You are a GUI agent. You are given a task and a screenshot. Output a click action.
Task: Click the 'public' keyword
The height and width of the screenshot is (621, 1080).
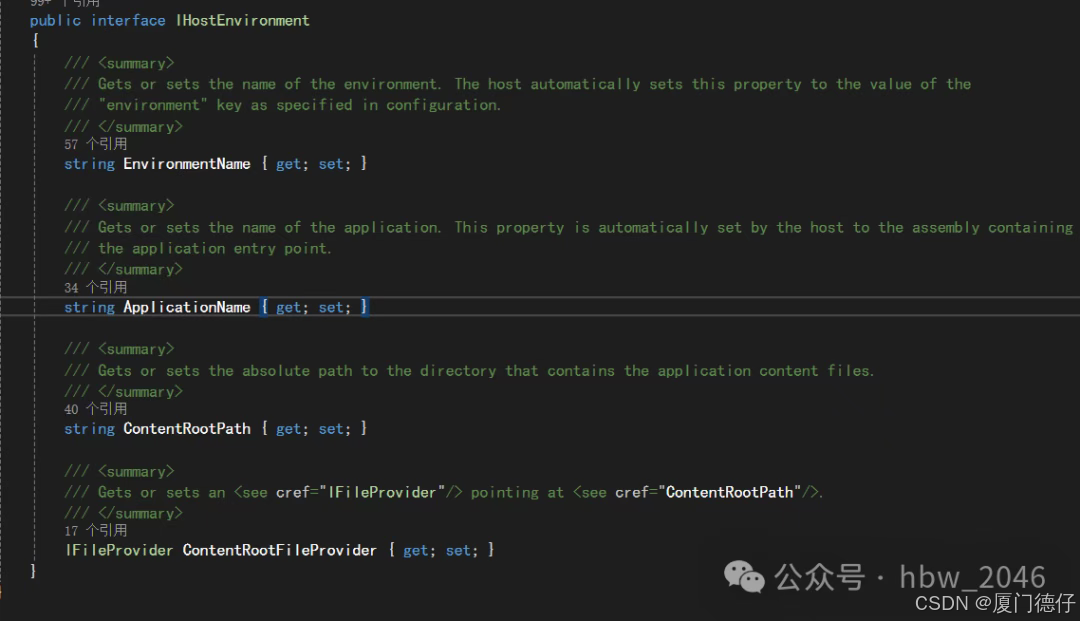point(55,21)
